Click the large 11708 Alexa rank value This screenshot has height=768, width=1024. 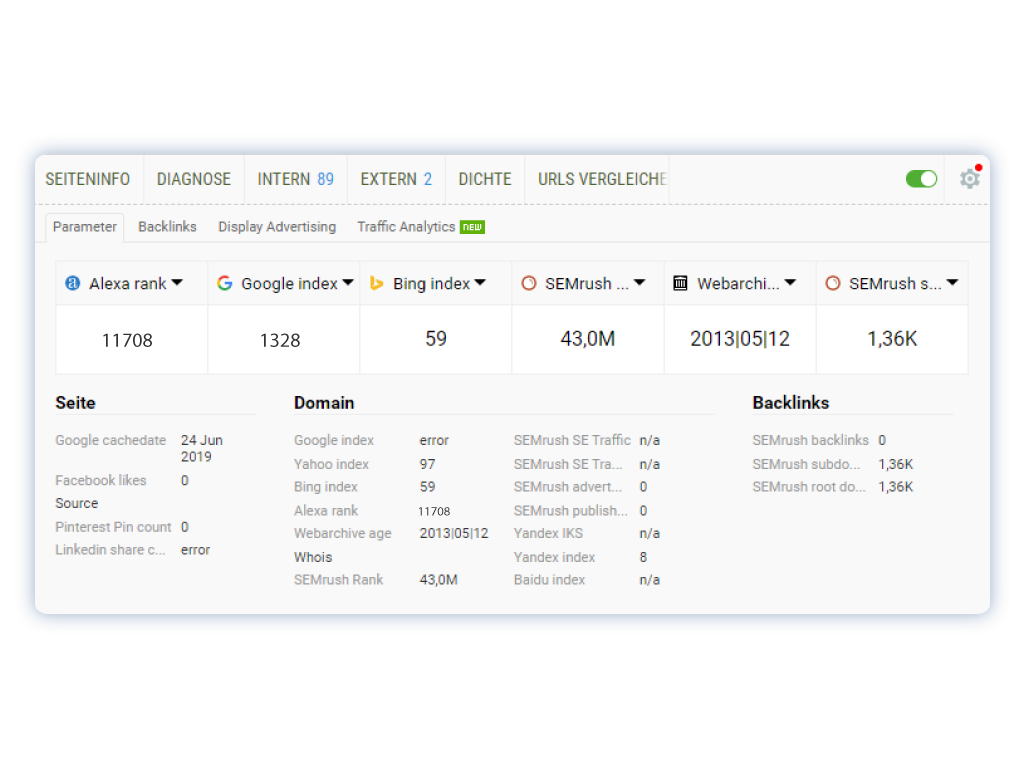point(127,340)
